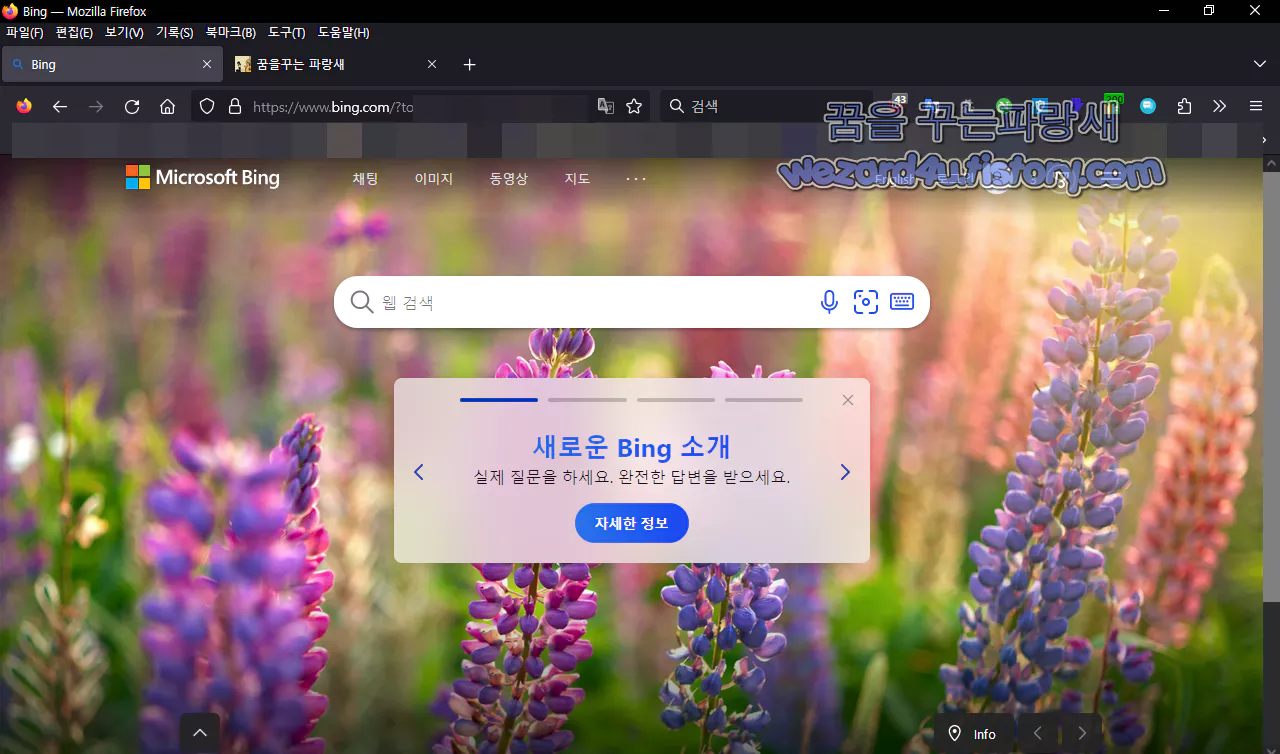Screen dimensions: 1280x754
Task: Show next background image arrow next to Info
Action: 1081,734
